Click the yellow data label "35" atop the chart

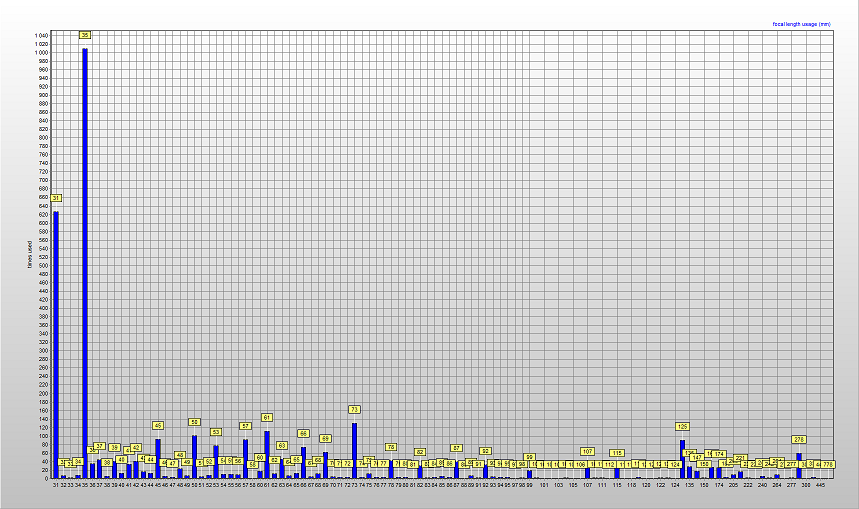pos(85,35)
